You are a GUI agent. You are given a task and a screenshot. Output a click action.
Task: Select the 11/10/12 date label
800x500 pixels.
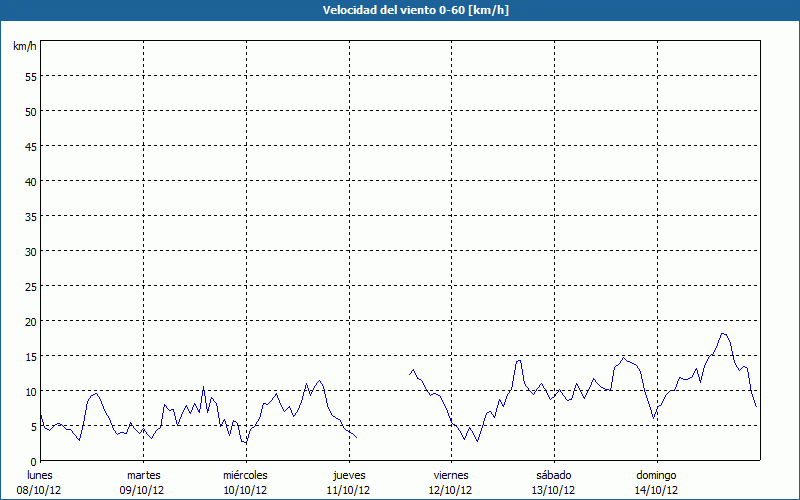pos(348,490)
